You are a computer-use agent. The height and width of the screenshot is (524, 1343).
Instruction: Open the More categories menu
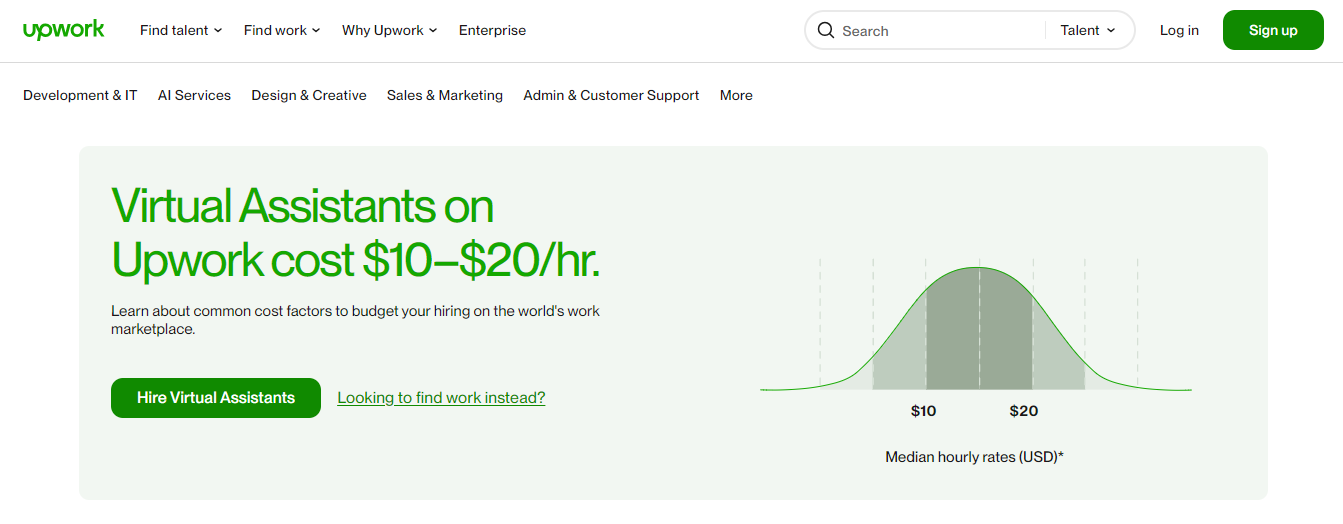click(736, 95)
